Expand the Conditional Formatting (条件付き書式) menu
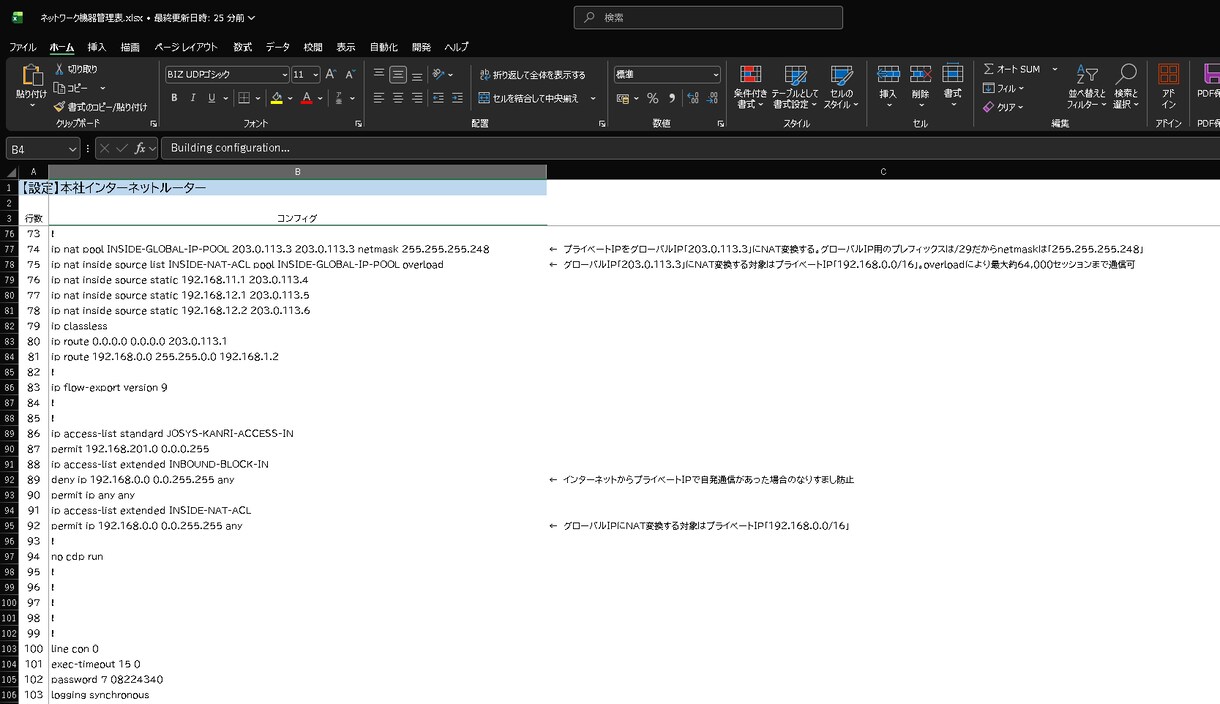The image size is (1220, 704). pos(750,86)
